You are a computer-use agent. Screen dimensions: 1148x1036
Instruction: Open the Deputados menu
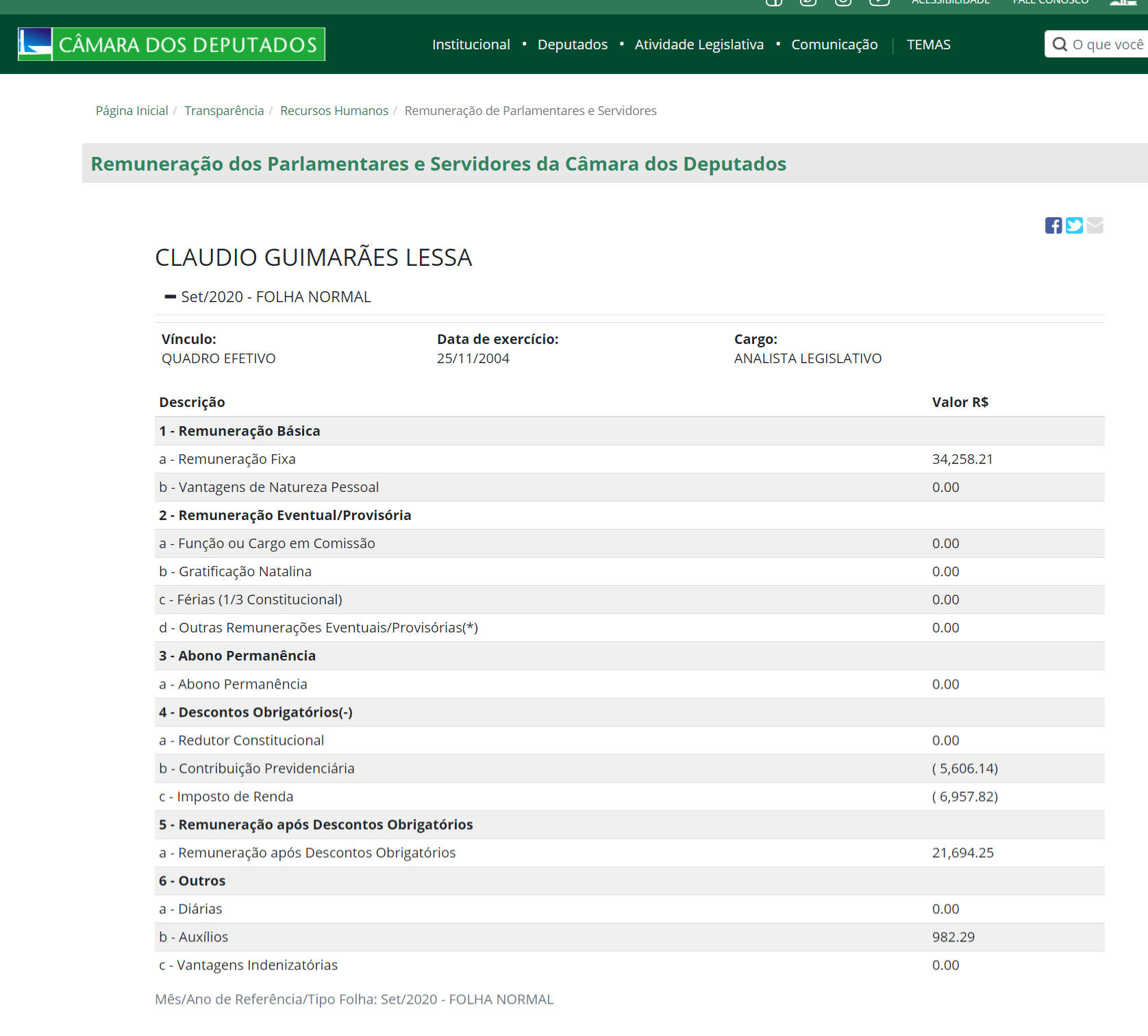573,45
